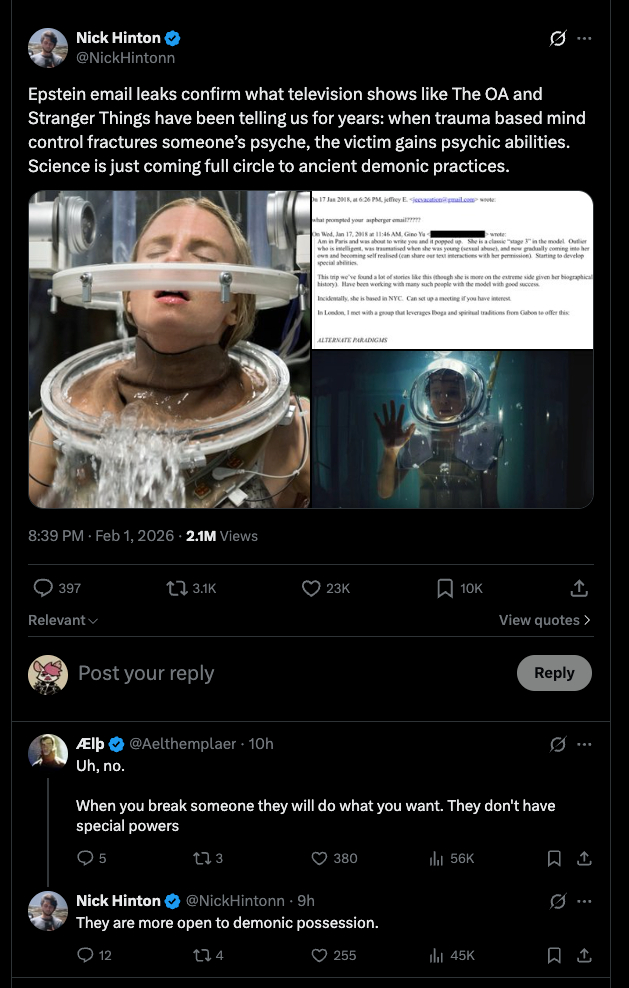View analytics of Ælþ reply 56K views
This screenshot has width=629, height=988.
click(x=436, y=858)
